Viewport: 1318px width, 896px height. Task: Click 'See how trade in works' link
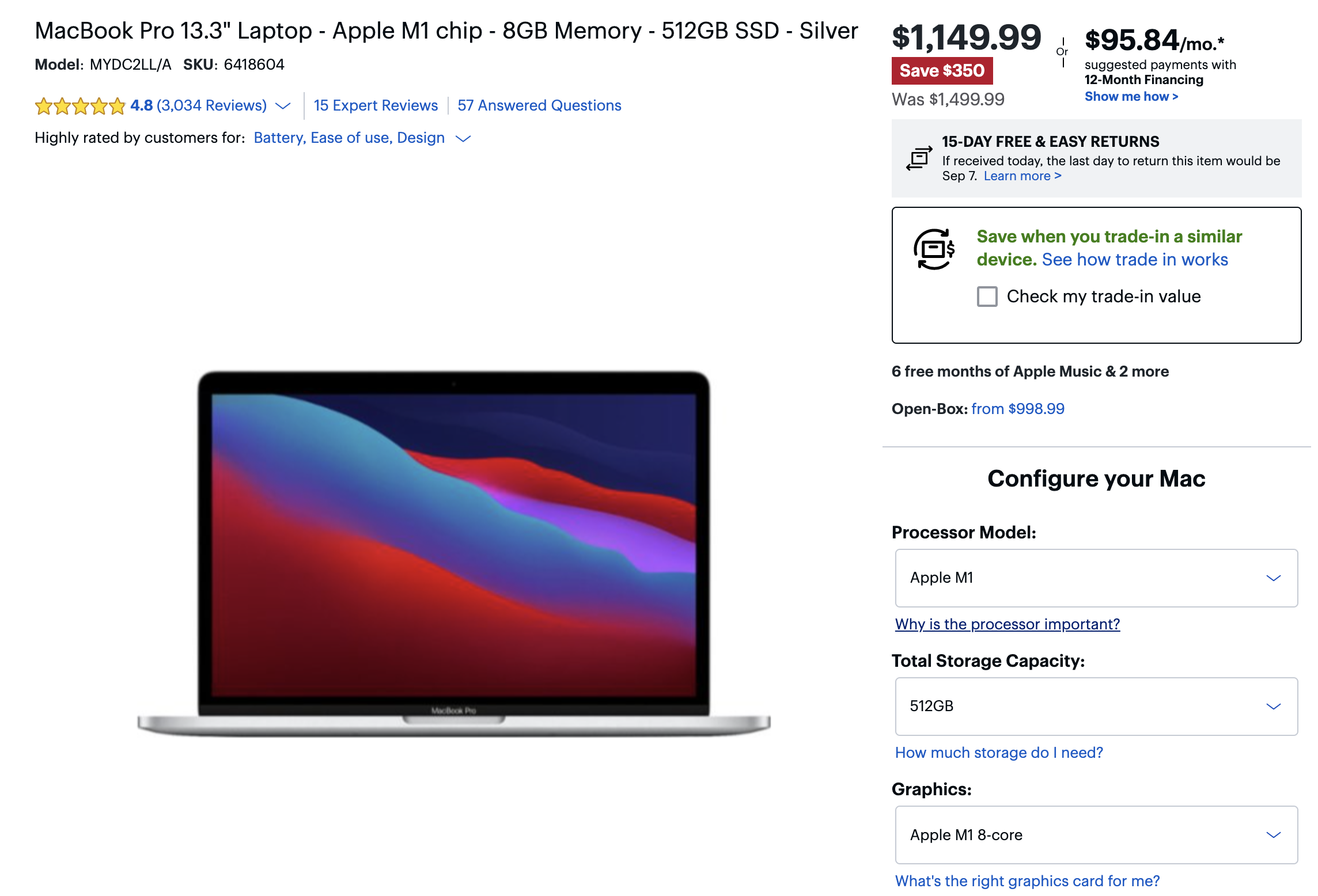1135,260
